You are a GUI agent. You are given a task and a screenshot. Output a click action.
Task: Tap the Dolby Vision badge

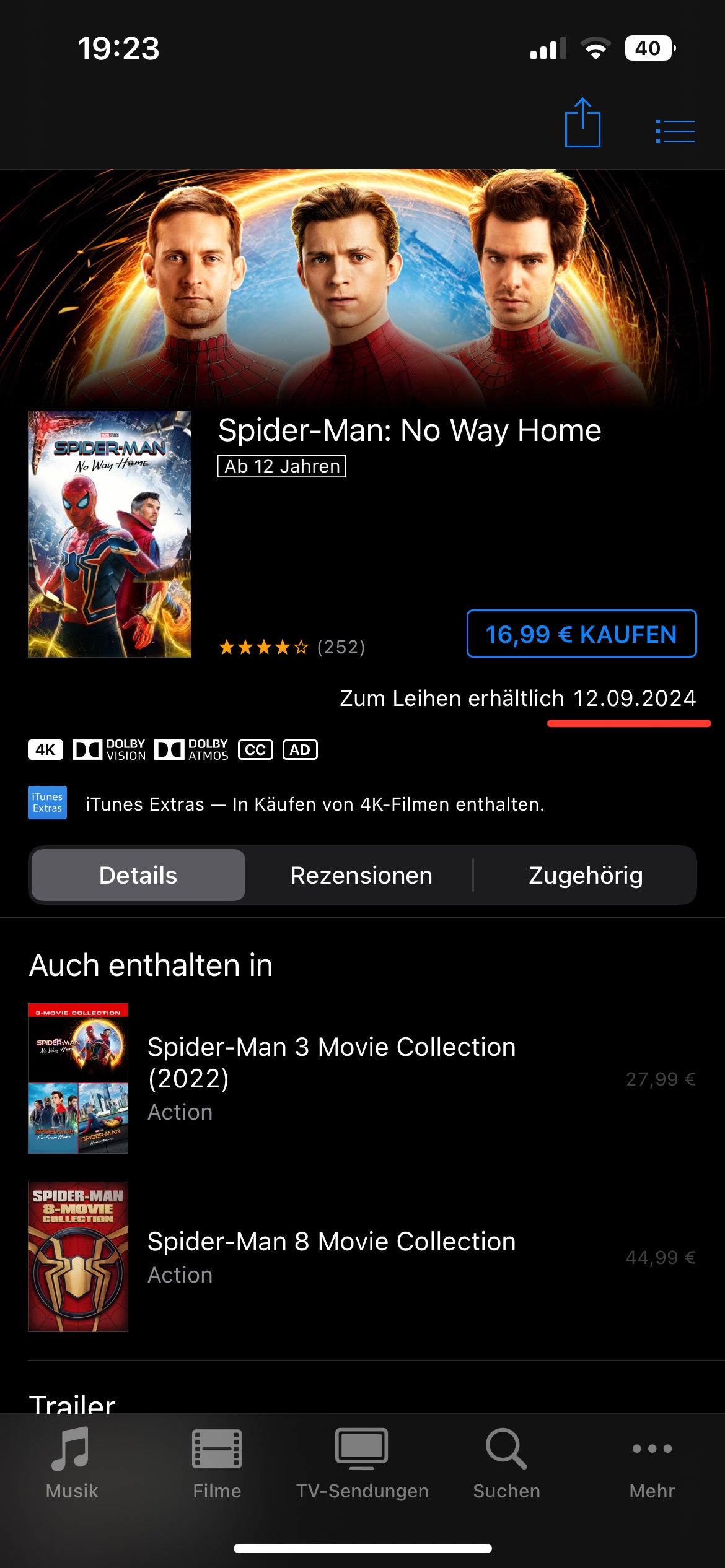tap(109, 750)
